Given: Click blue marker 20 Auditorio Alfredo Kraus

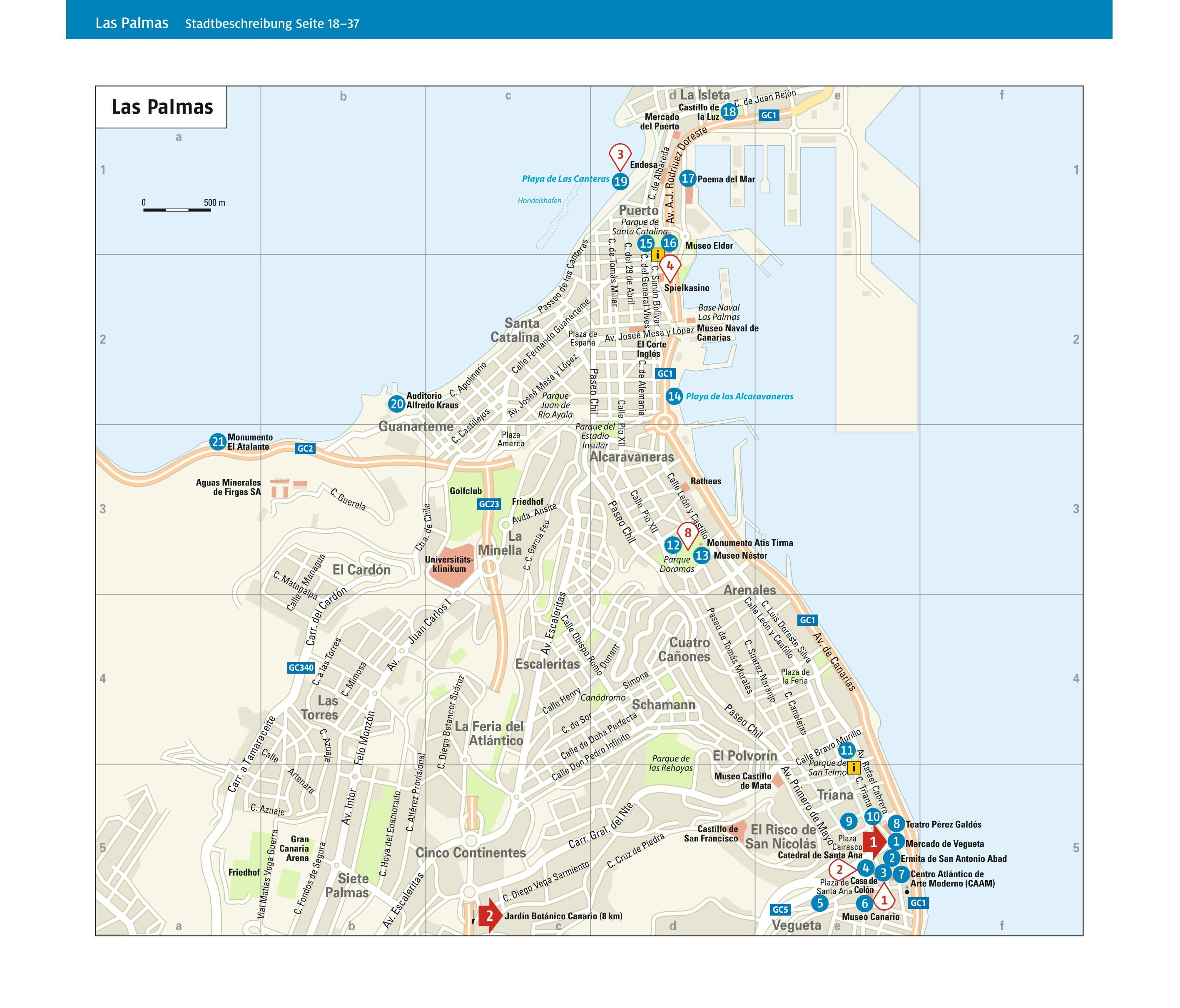Looking at the screenshot, I should (396, 404).
